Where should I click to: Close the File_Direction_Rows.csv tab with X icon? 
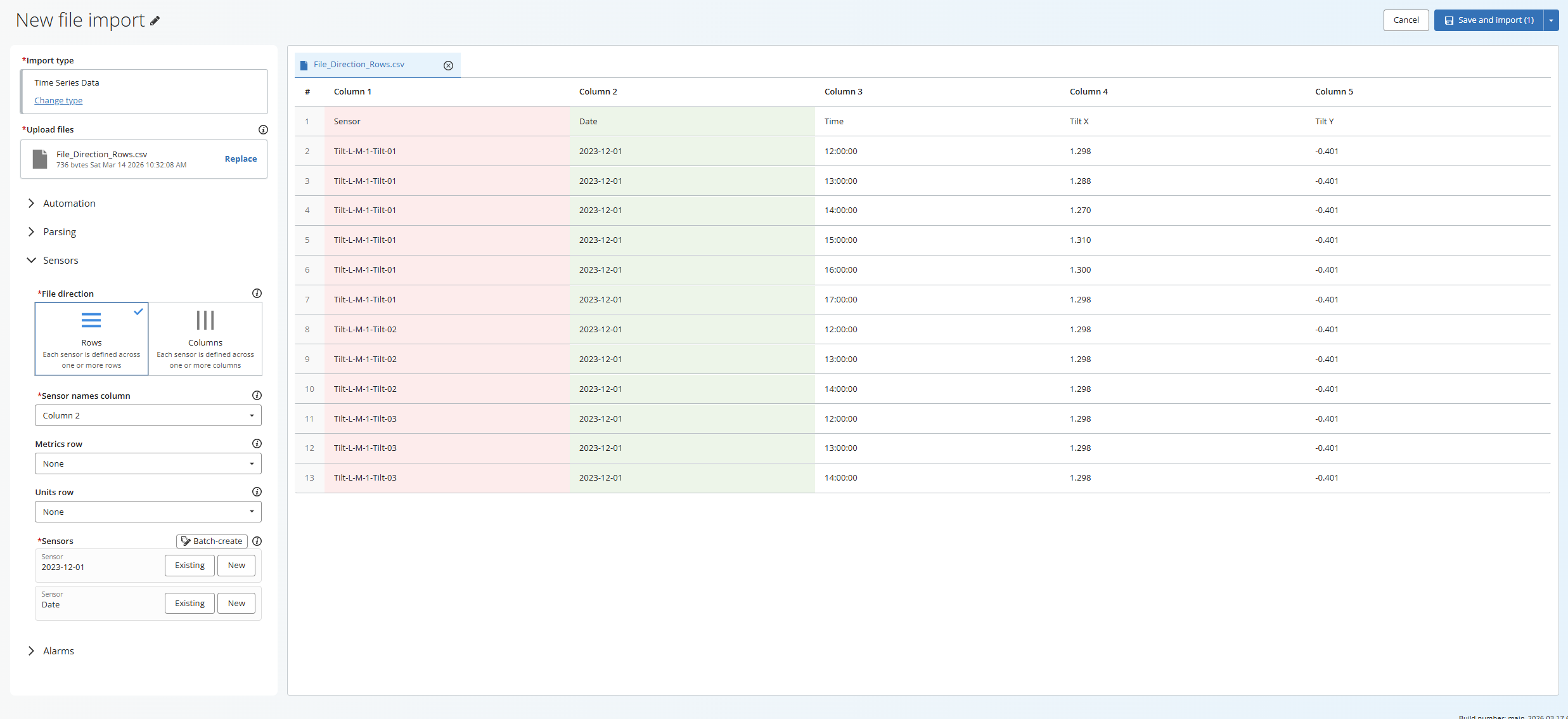[448, 65]
